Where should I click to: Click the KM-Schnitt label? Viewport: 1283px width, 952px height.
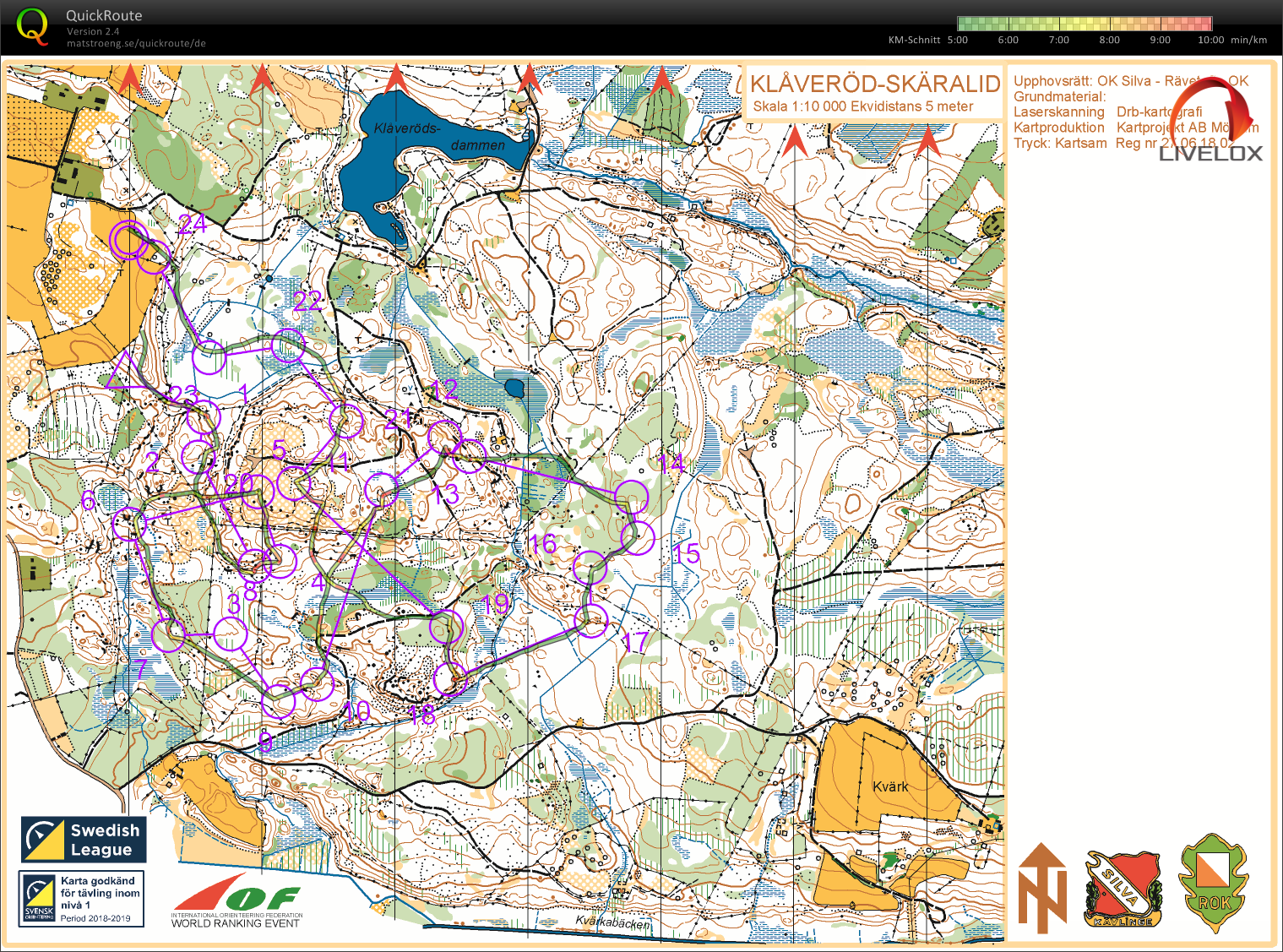point(914,40)
